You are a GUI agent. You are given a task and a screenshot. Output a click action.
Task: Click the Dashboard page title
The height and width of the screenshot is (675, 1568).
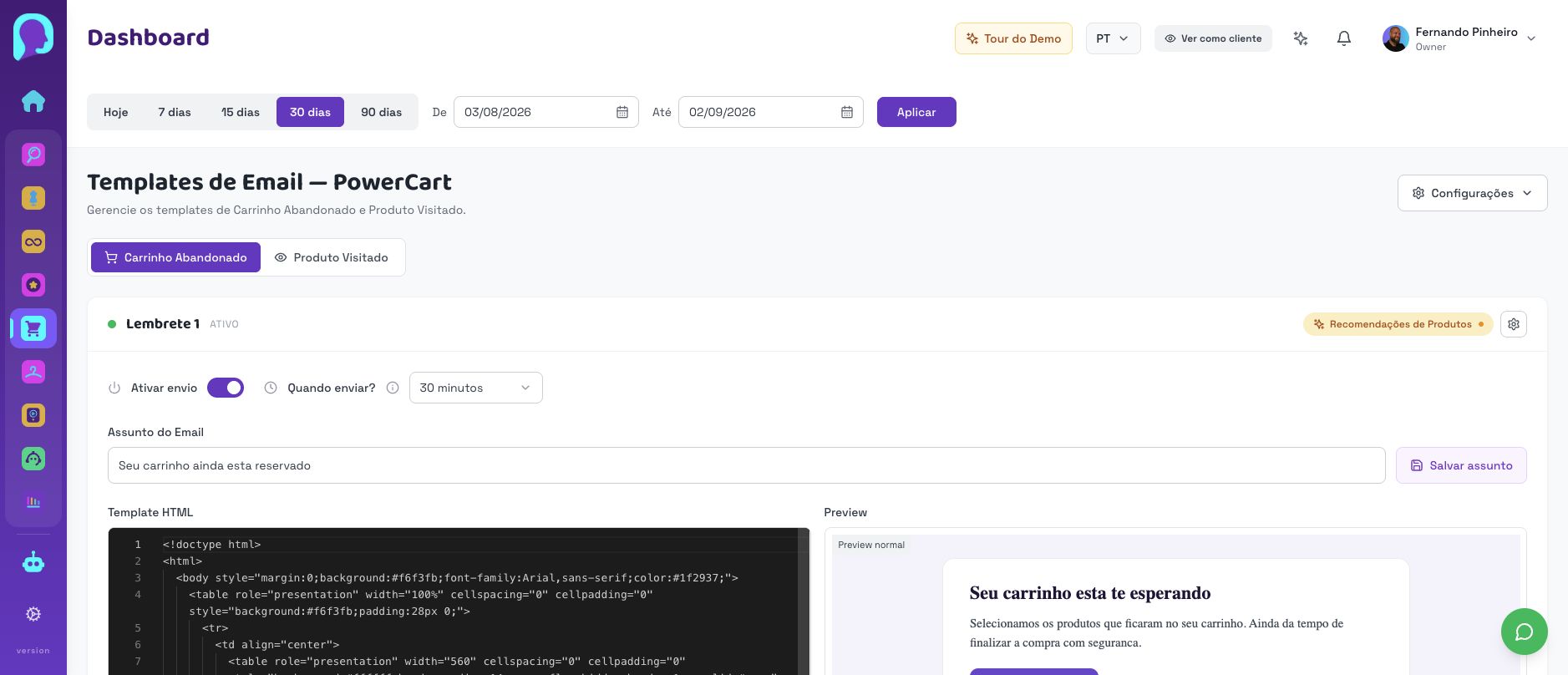click(148, 38)
